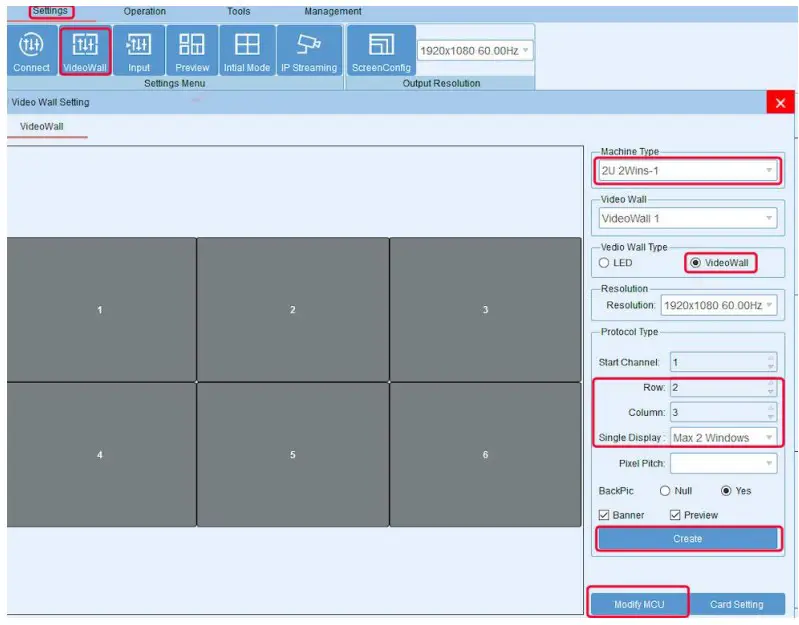Click the Create button
This screenshot has height=625, width=799.
point(687,538)
